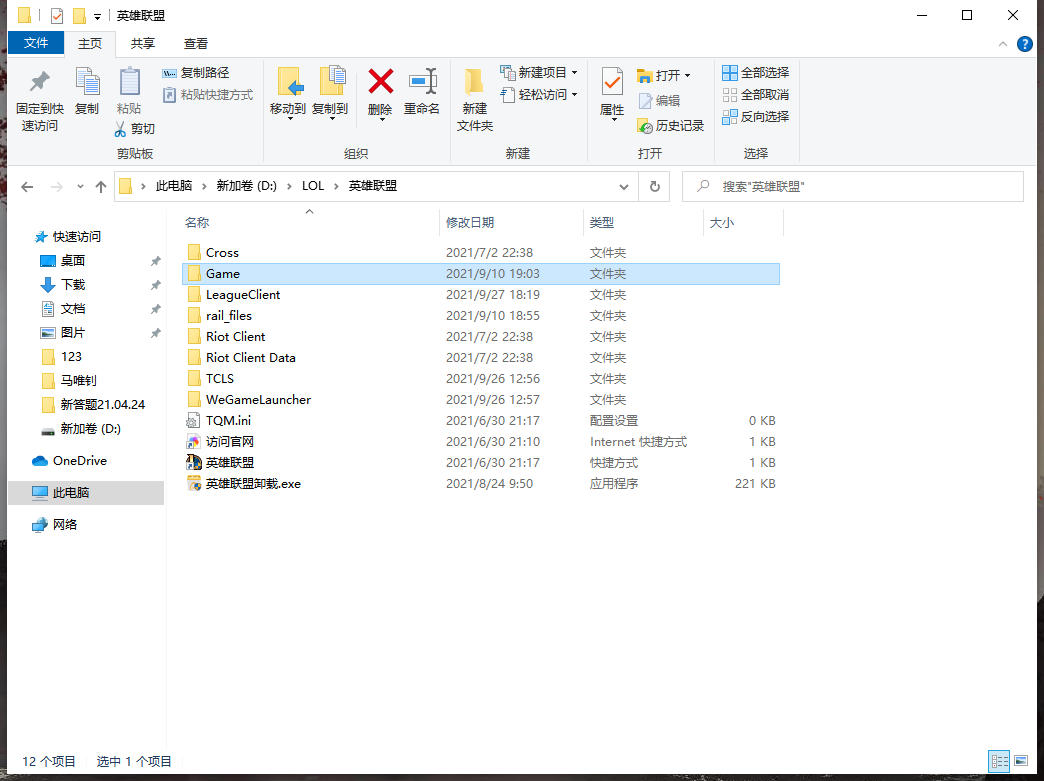Open the Copy to (复制到) menu
The image size is (1044, 781).
click(x=330, y=93)
